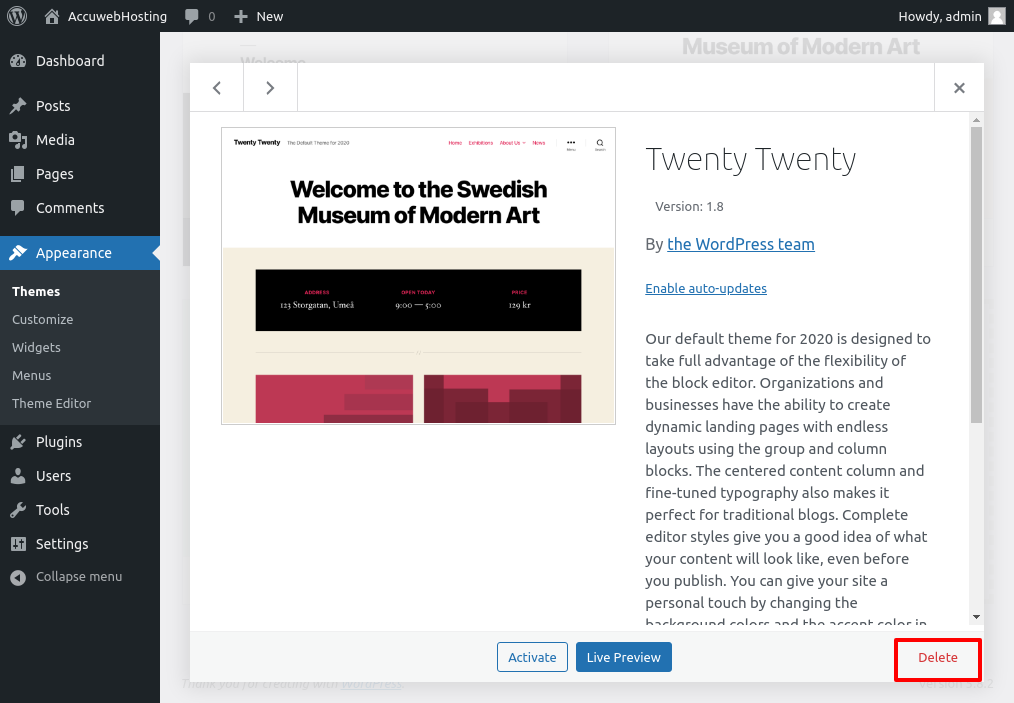Click the Version: 1.8 text
This screenshot has width=1014, height=703.
click(689, 206)
